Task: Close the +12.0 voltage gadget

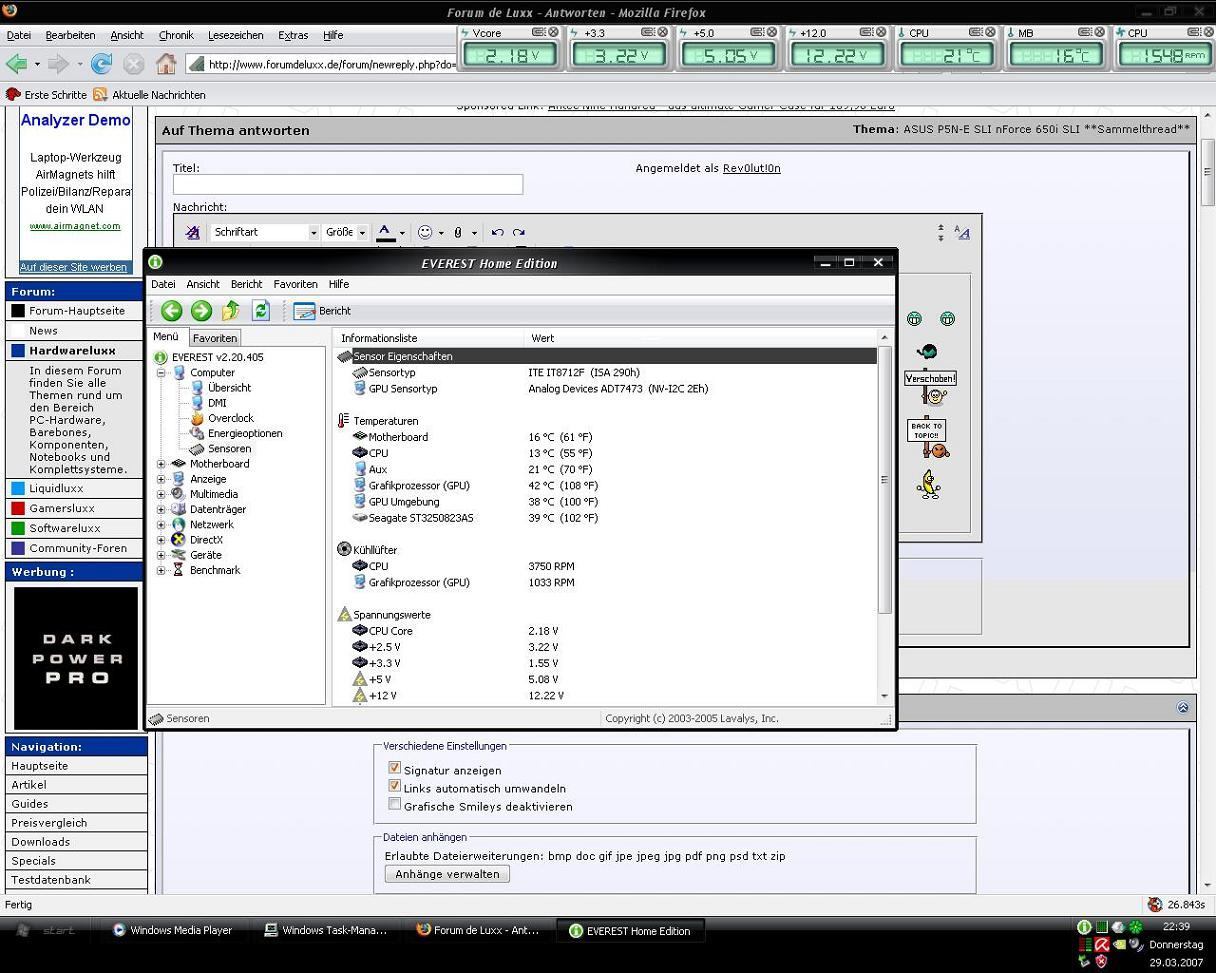Action: point(882,32)
